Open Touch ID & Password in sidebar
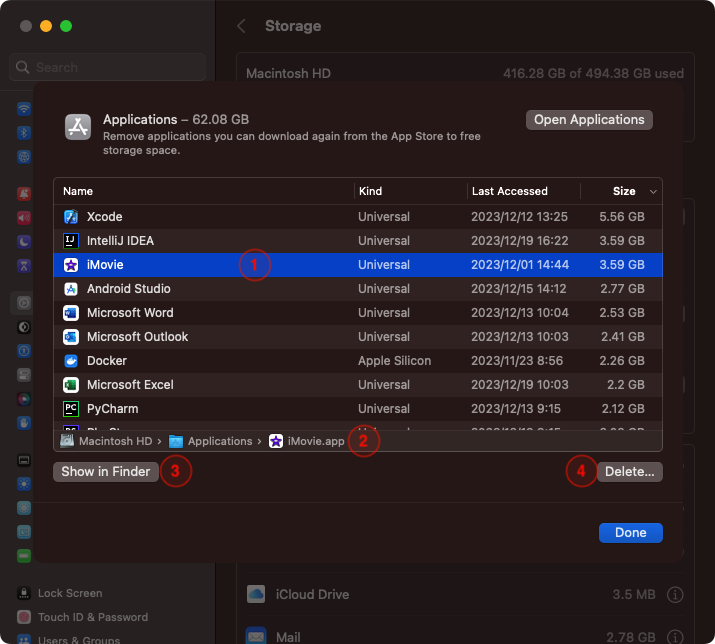The image size is (715, 644). [x=93, y=617]
